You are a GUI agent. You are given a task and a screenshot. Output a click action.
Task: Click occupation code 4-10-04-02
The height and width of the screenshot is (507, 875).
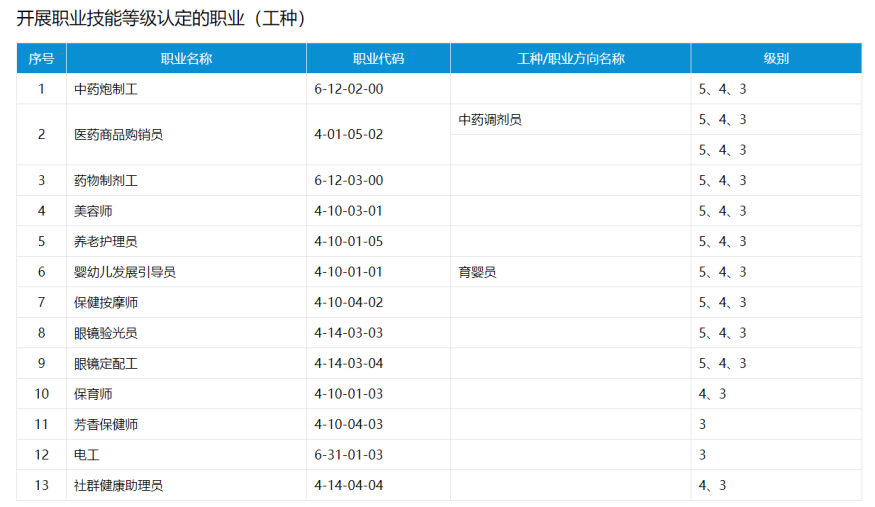pyautogui.click(x=349, y=302)
